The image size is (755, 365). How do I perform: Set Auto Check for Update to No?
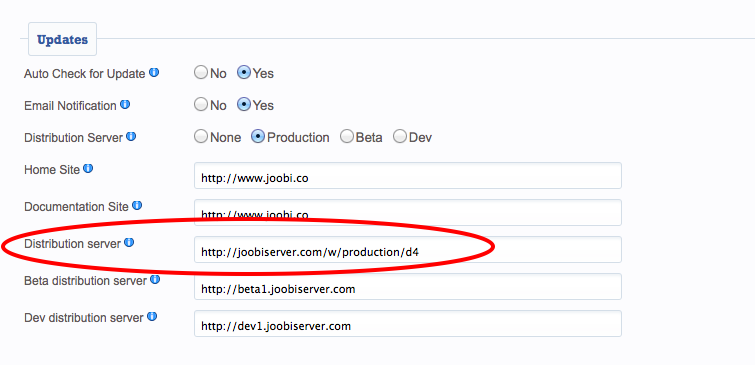(201, 73)
